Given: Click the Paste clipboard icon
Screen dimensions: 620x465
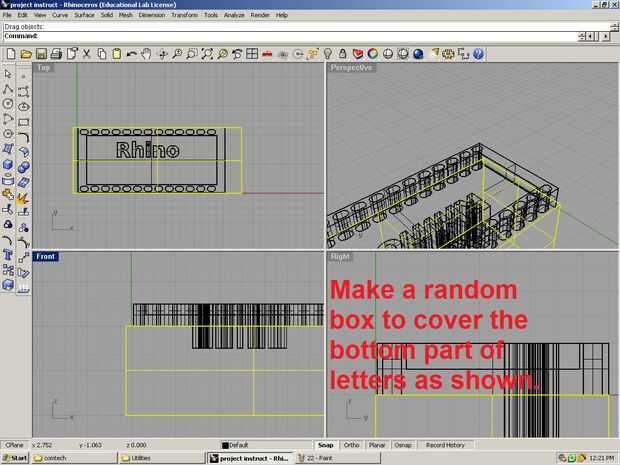Looking at the screenshot, I should click(117, 54).
